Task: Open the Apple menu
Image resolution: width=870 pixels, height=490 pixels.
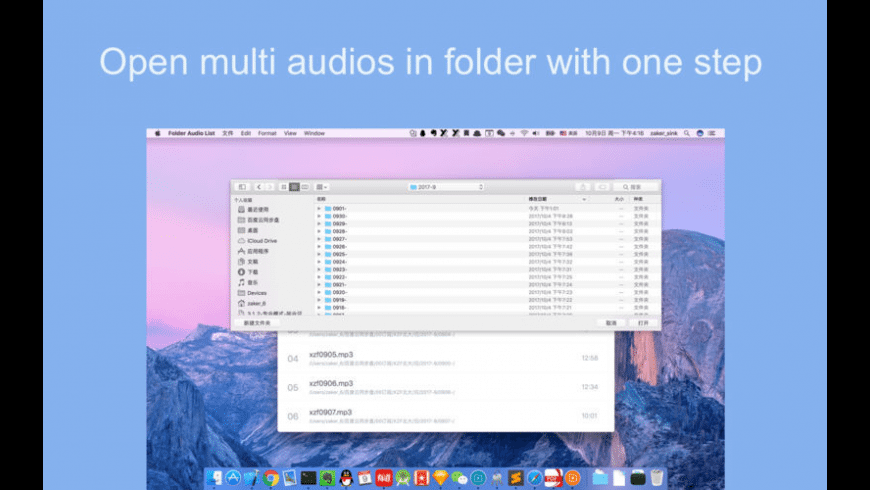Action: (x=158, y=133)
